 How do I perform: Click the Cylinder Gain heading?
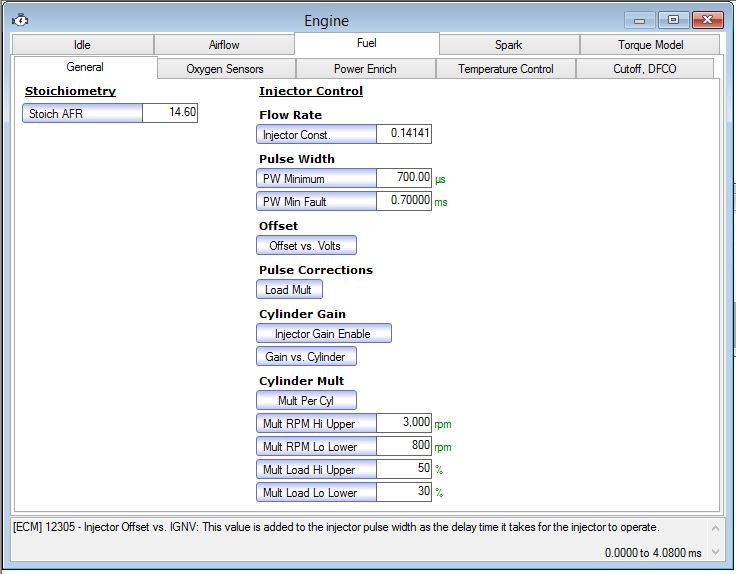(x=302, y=314)
